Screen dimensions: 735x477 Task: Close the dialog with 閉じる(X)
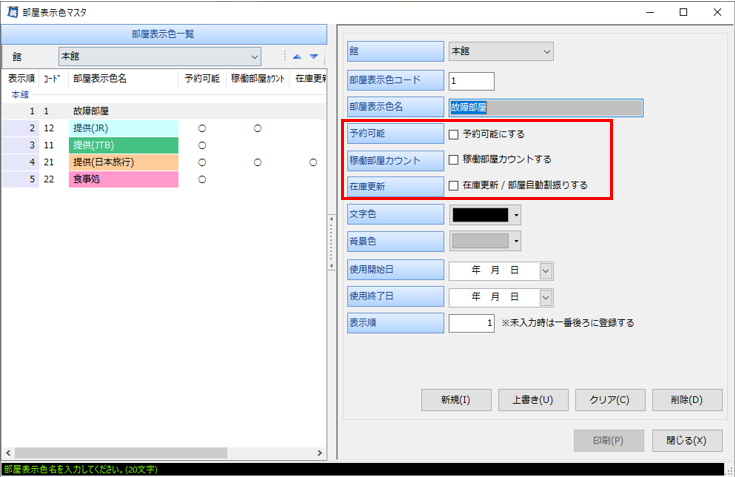[686, 440]
